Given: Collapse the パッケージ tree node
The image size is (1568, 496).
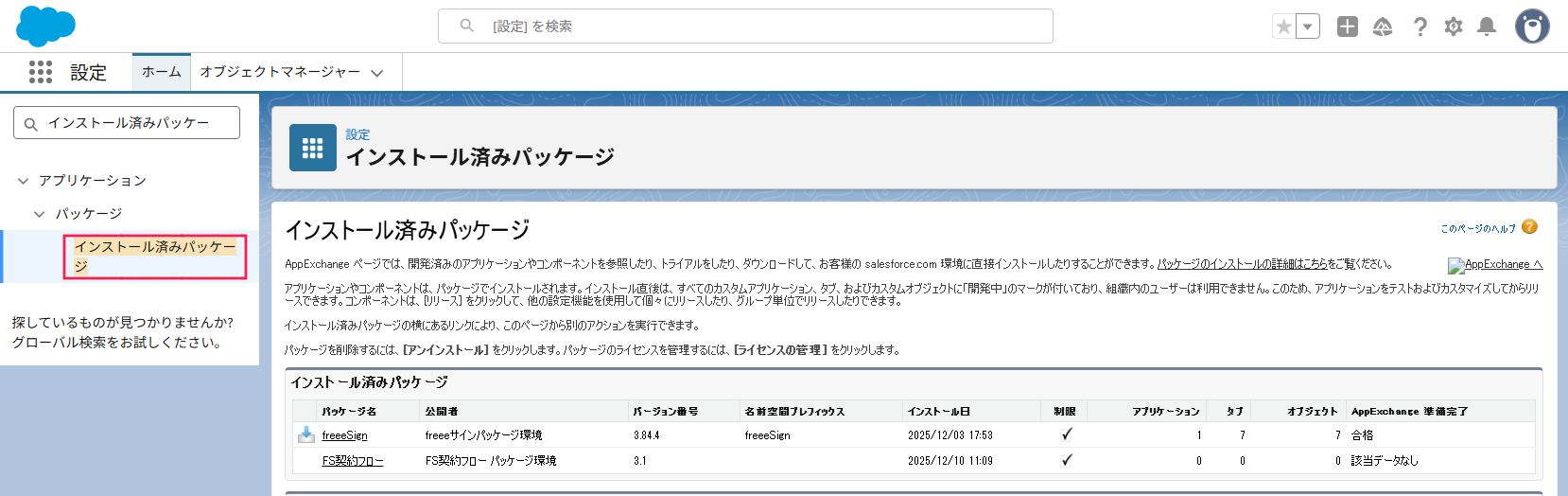Looking at the screenshot, I should 40,214.
